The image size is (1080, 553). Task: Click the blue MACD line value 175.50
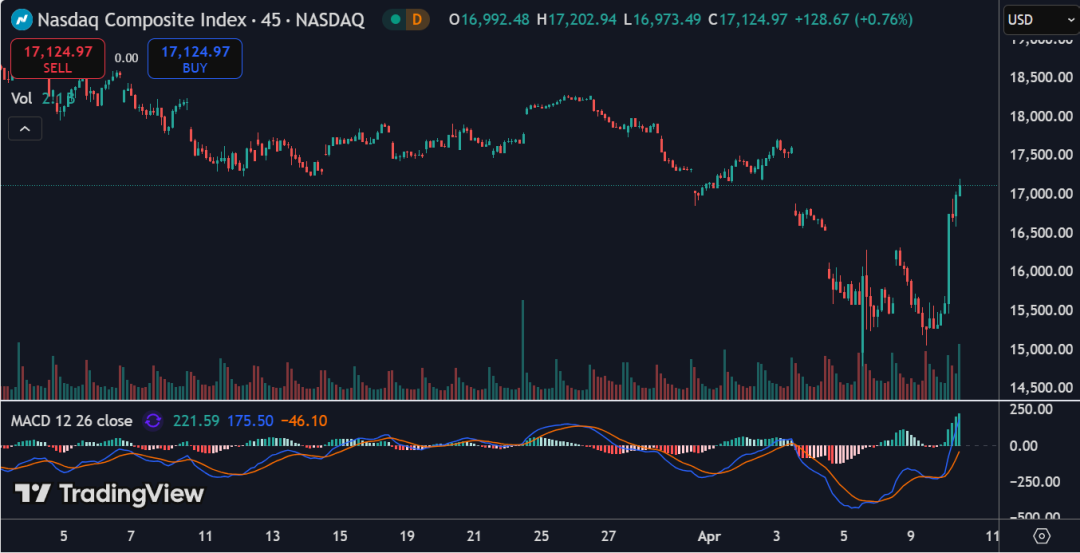(x=250, y=420)
